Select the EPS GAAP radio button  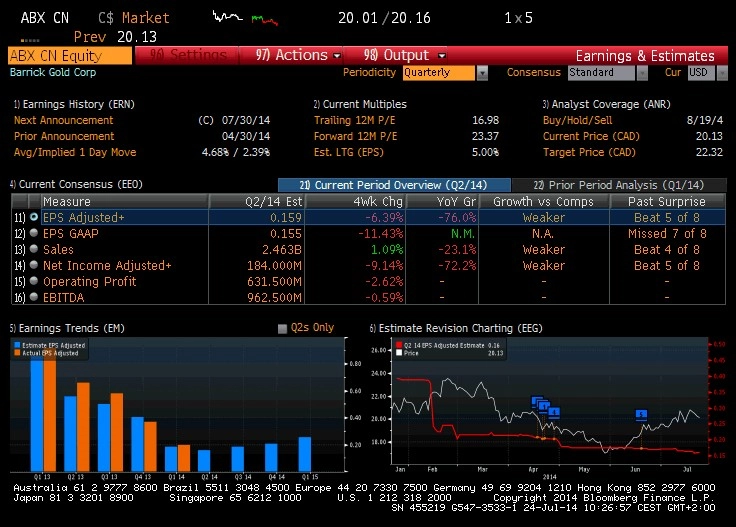[34, 233]
